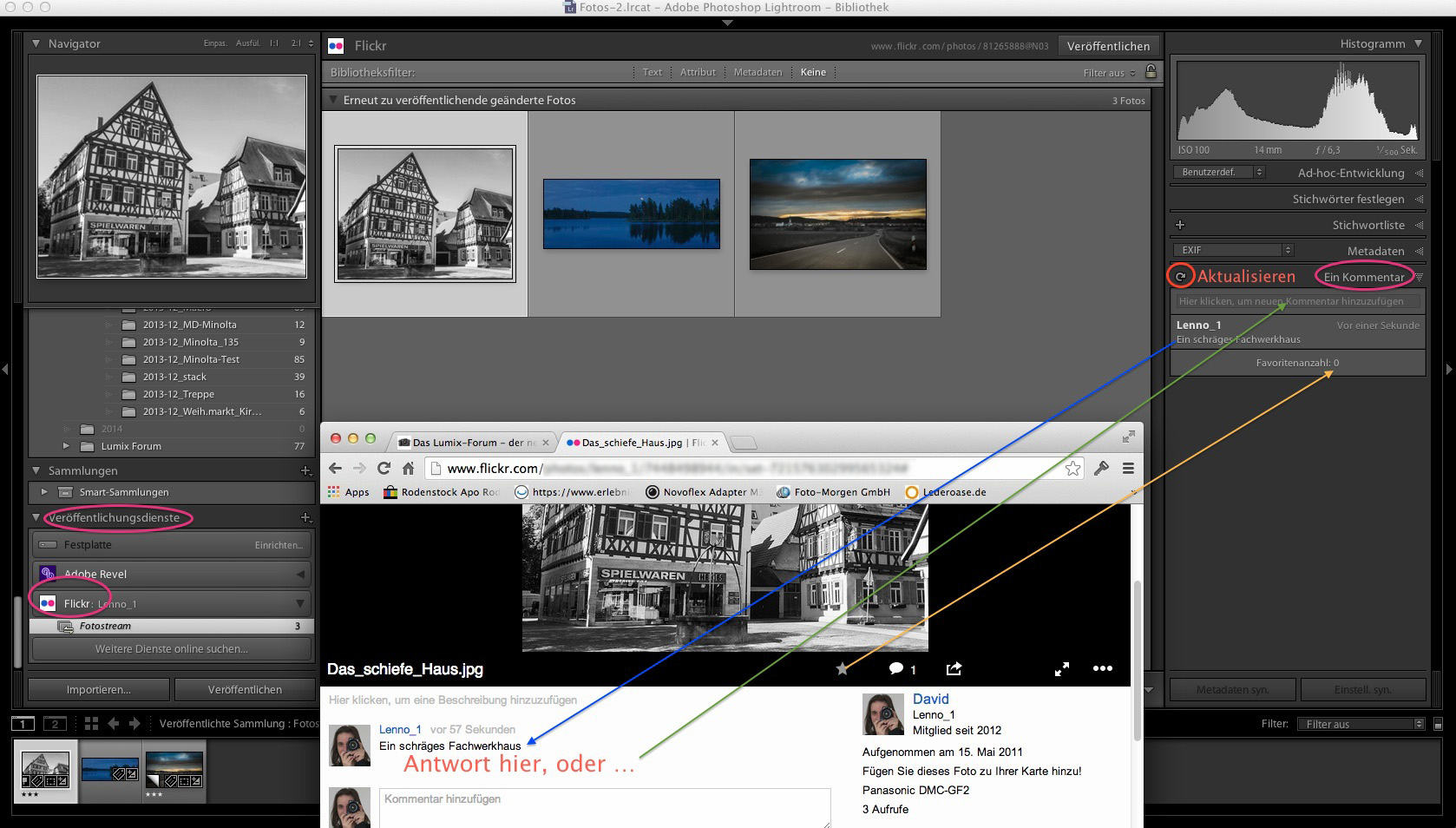Add a new collection with Sammlungen plus icon
Screen dimensions: 1456x828
click(x=305, y=470)
